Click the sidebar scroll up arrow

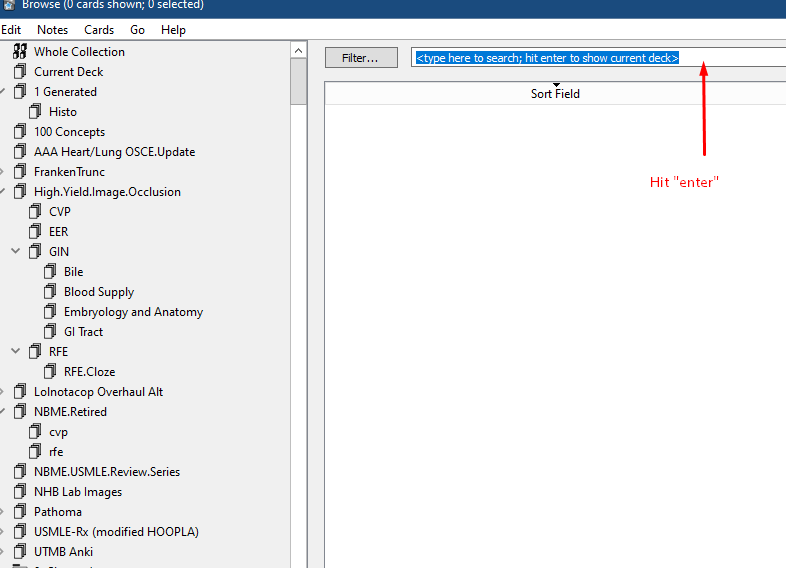[298, 50]
